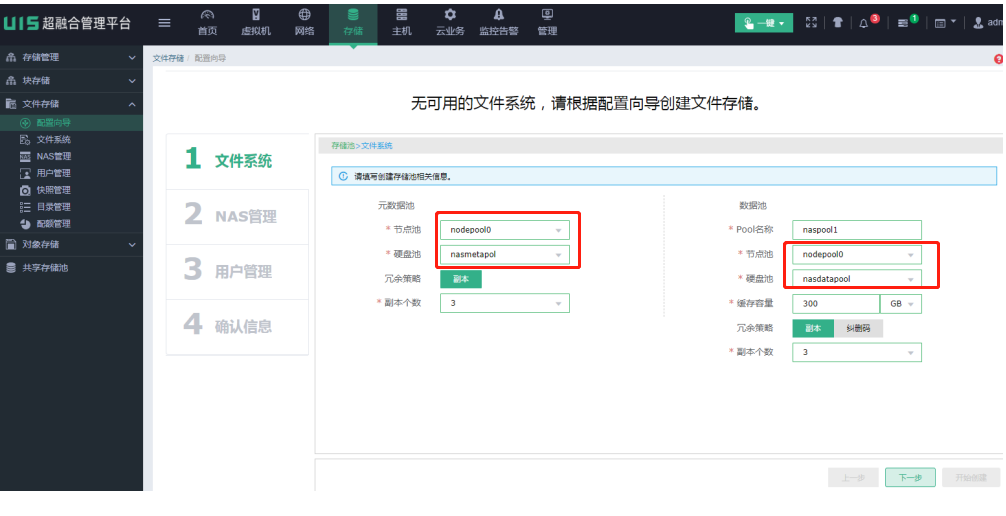Image resolution: width=1006 pixels, height=516 pixels.
Task: Go to the 首页 home nav item
Action: tap(207, 23)
